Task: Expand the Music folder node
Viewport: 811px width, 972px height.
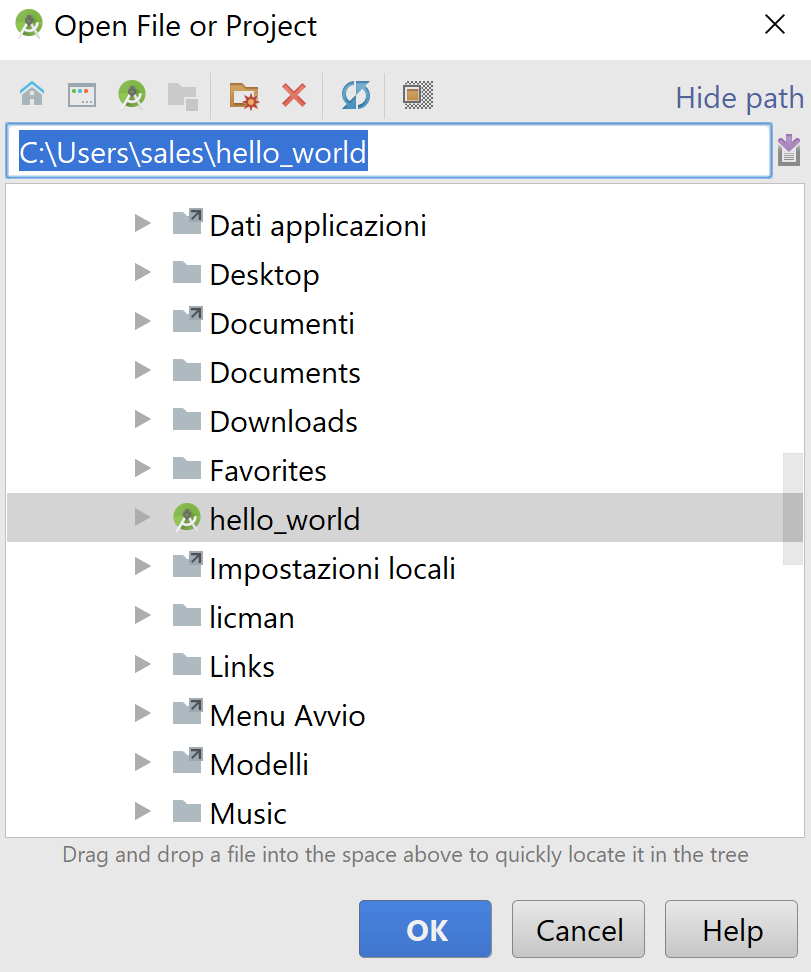Action: (x=143, y=811)
